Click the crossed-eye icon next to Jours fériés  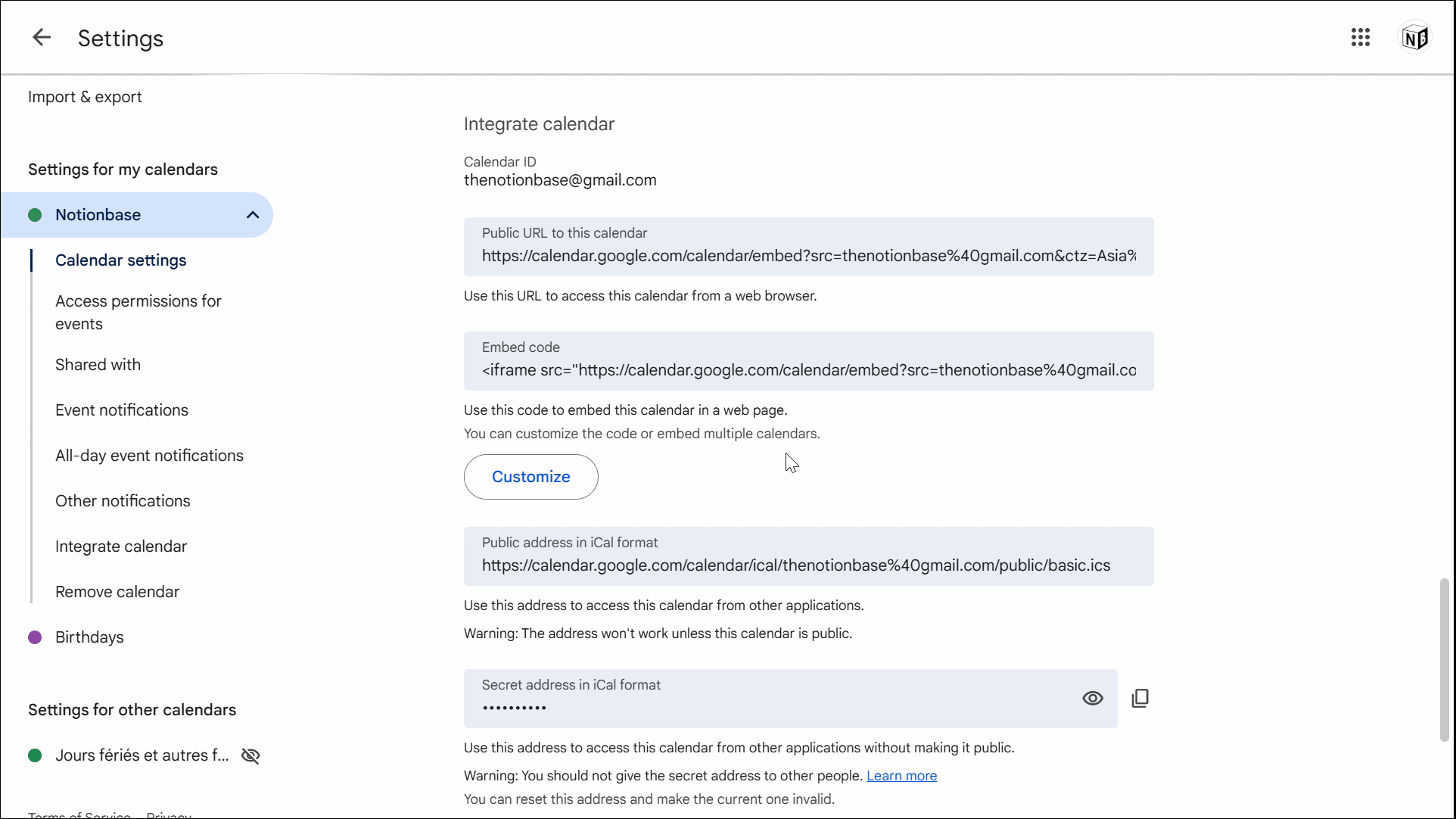250,755
